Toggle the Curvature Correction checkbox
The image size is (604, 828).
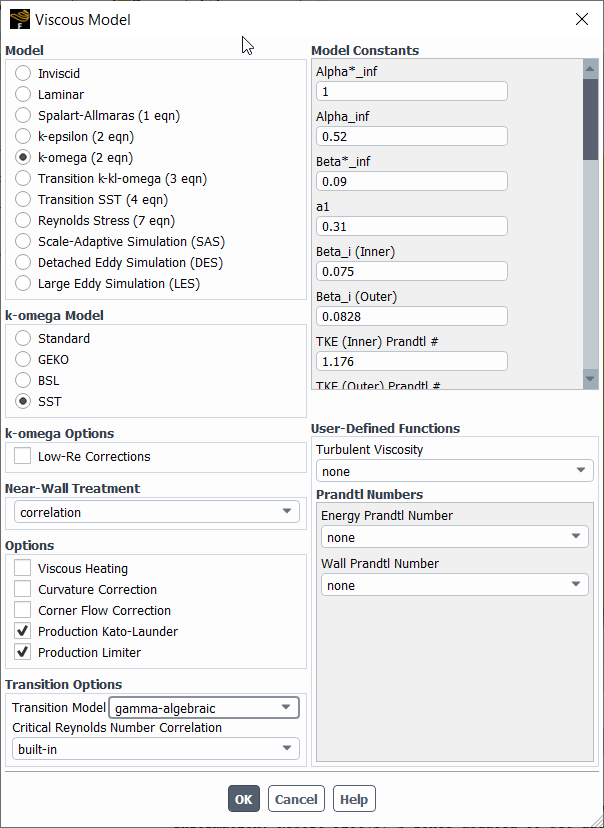[23, 589]
